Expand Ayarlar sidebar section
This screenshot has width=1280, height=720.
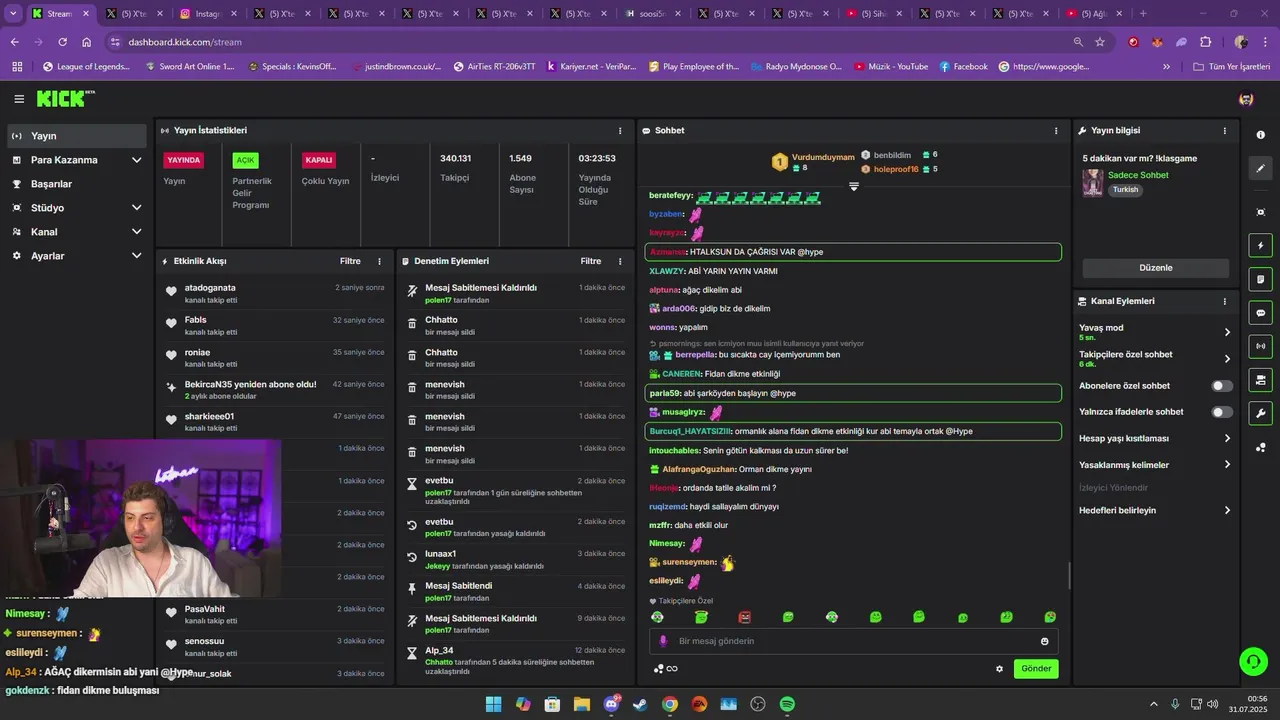pos(137,256)
